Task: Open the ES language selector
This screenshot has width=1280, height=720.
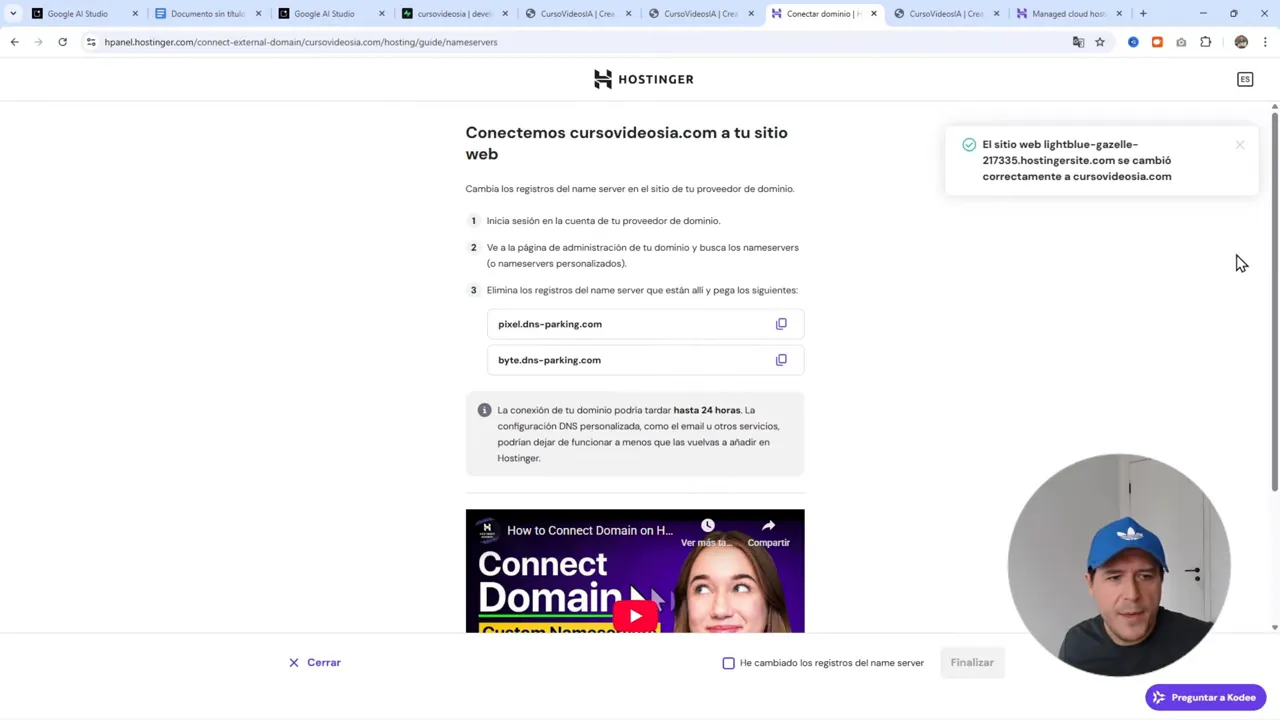Action: pyautogui.click(x=1245, y=79)
